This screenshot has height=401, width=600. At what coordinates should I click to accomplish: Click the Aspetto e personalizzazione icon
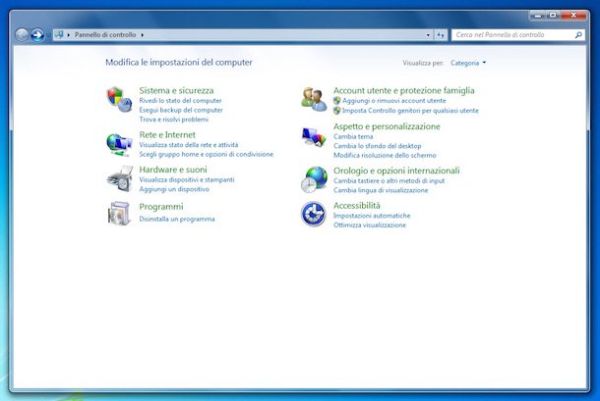[315, 136]
